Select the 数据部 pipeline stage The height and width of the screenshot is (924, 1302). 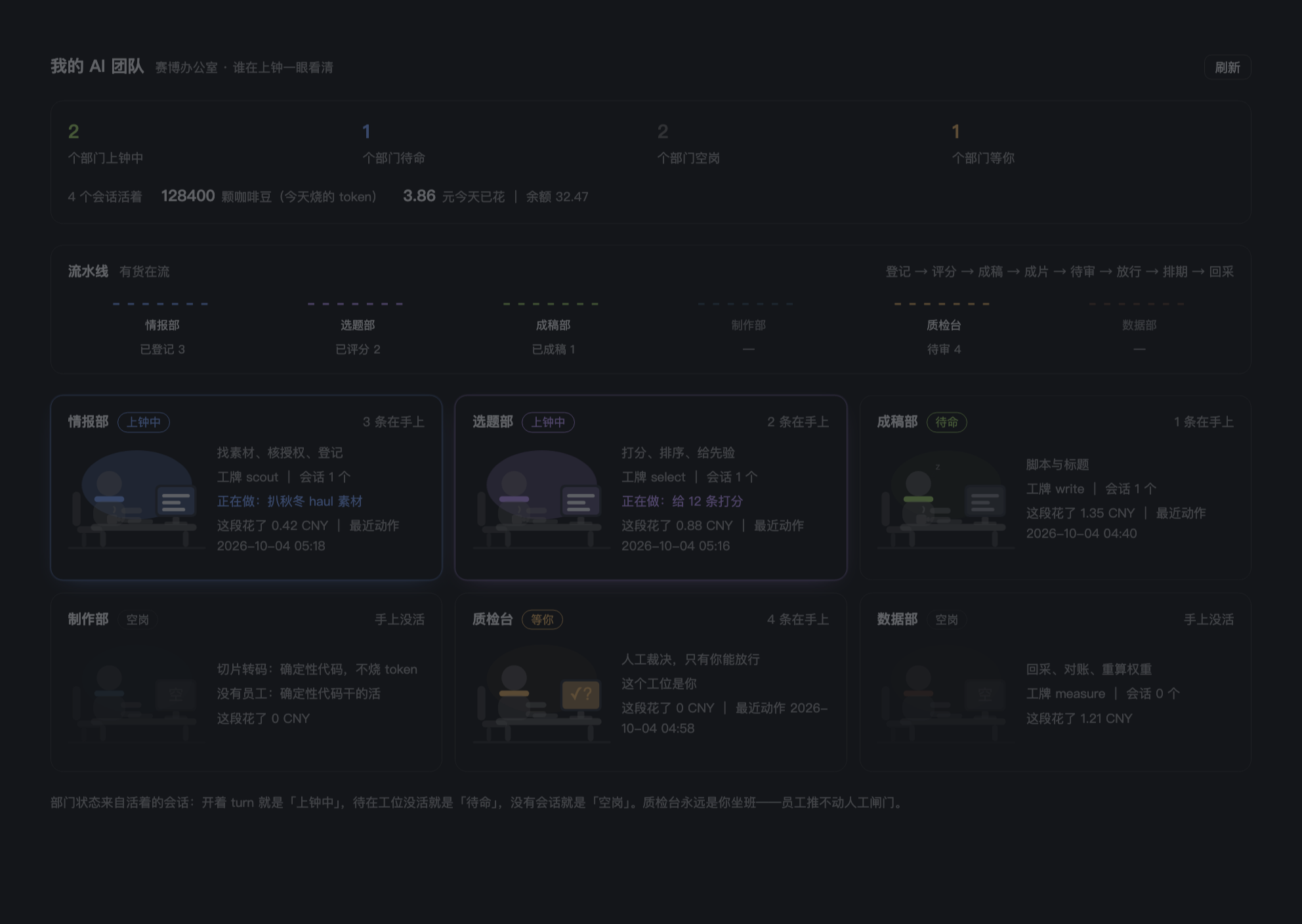click(1139, 328)
